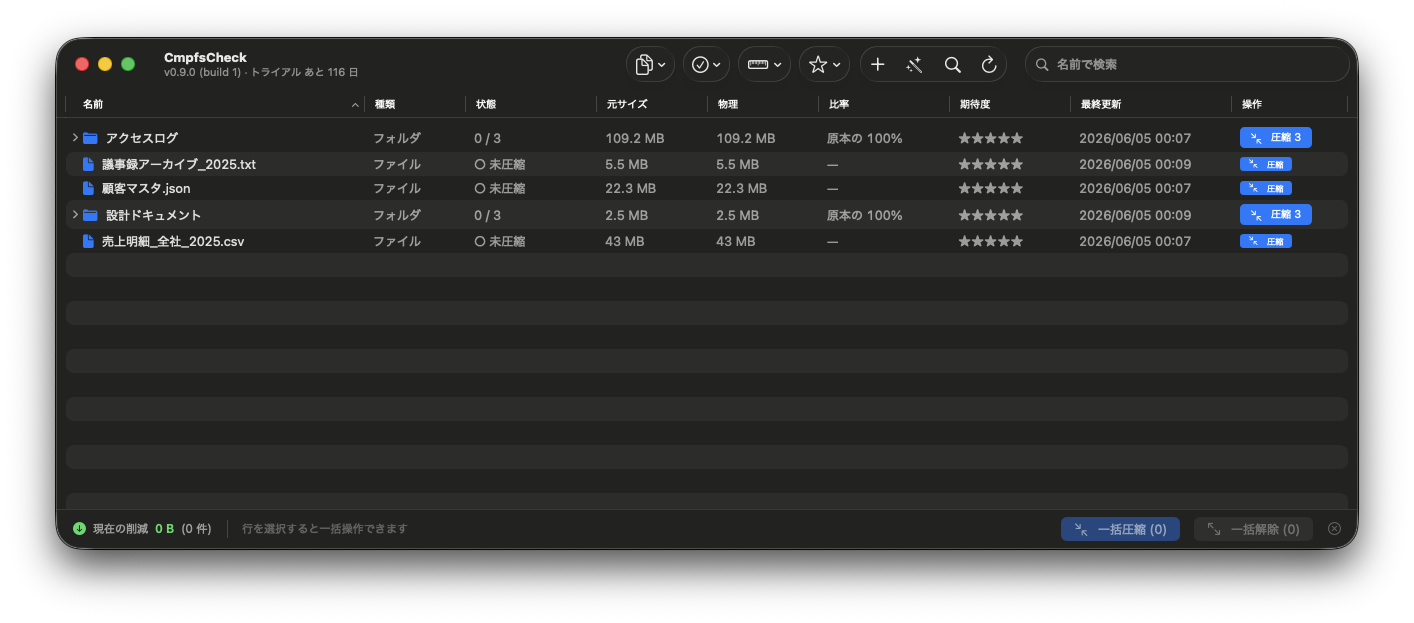This screenshot has height=623, width=1414.
Task: Click 109.2 MB in the 物理 column
Action: tap(746, 138)
